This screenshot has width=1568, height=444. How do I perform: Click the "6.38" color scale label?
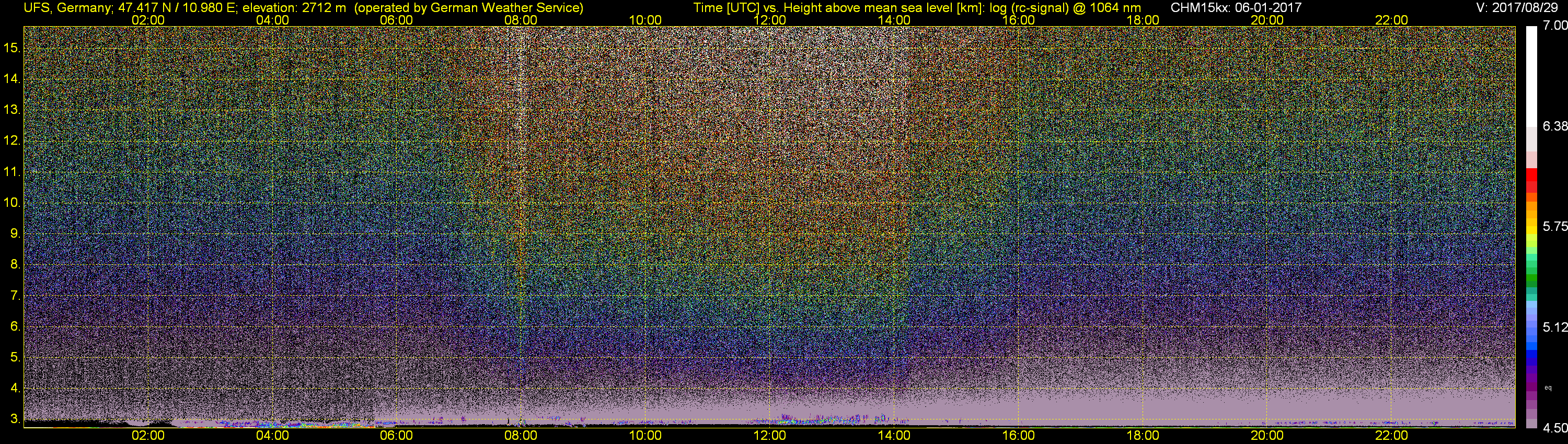1555,126
